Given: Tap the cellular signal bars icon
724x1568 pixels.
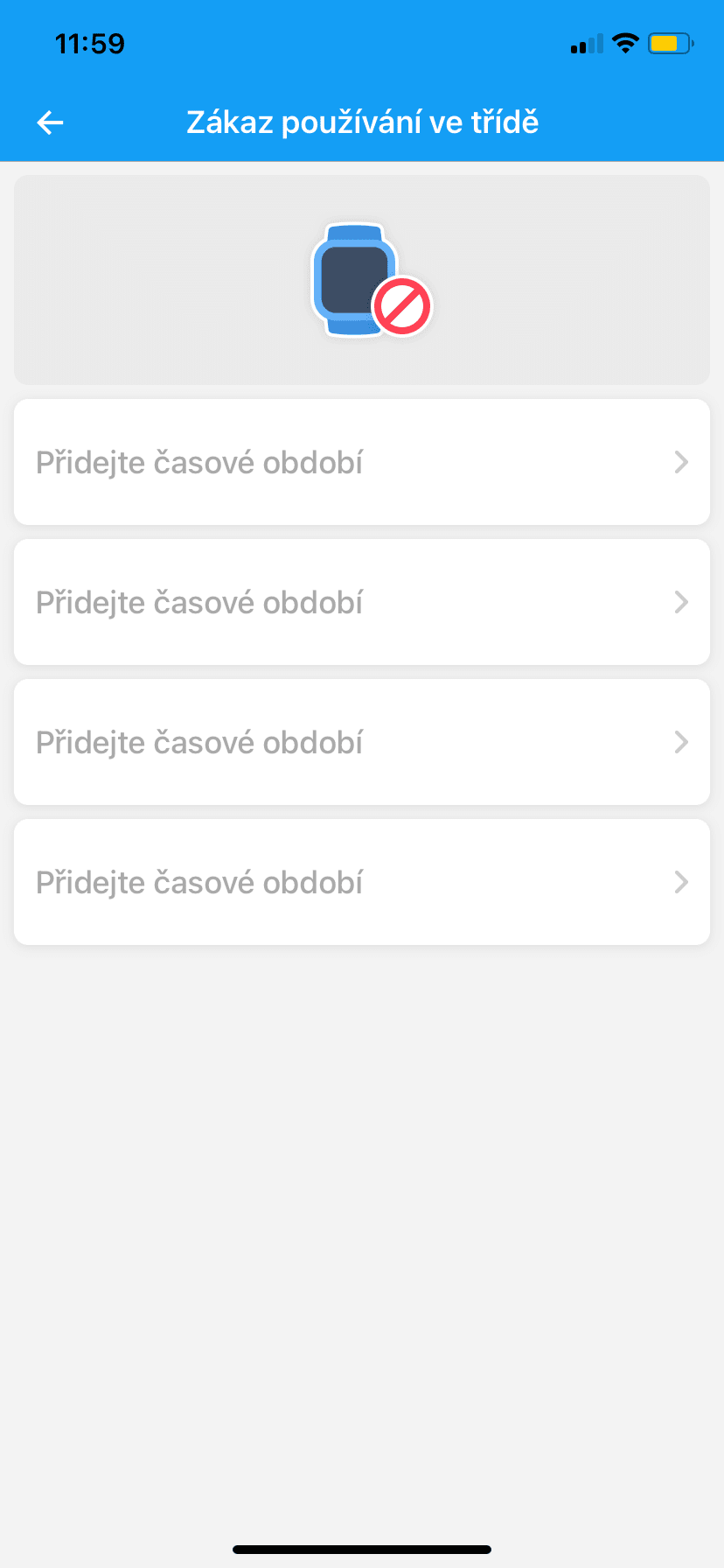Looking at the screenshot, I should (x=586, y=44).
